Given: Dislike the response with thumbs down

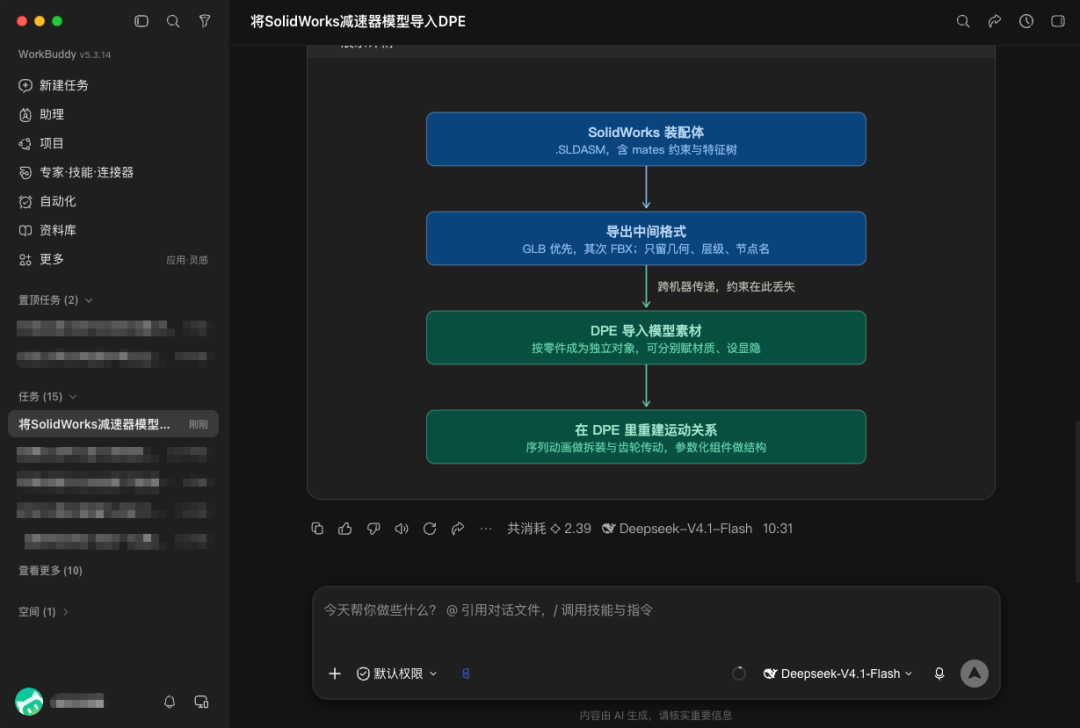Looking at the screenshot, I should pyautogui.click(x=373, y=528).
